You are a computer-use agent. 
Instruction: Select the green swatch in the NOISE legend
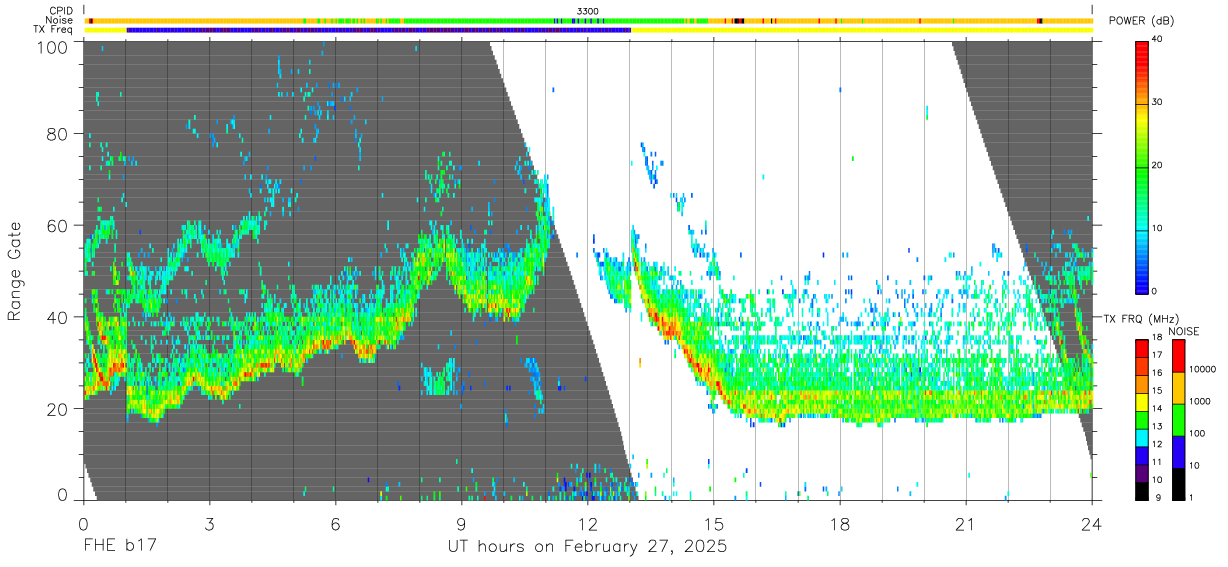tap(1178, 420)
